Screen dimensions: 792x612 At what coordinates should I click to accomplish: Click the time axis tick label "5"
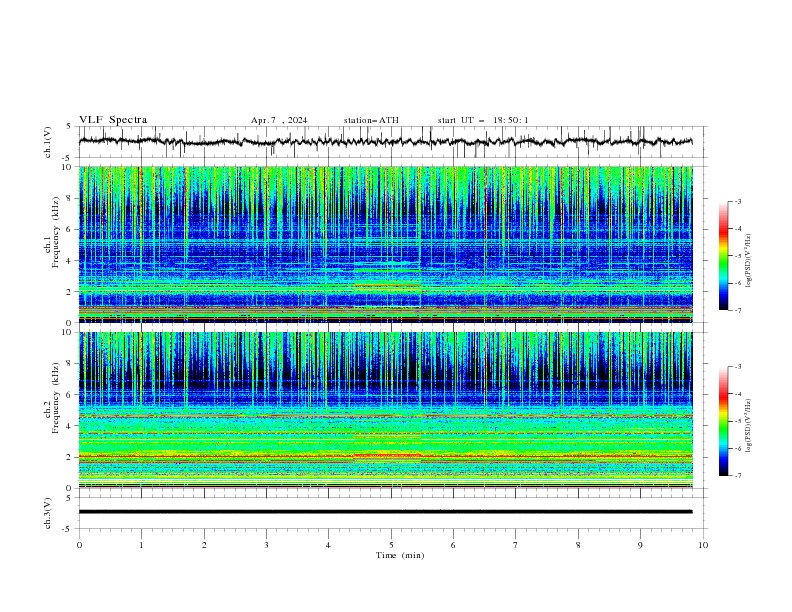[391, 545]
